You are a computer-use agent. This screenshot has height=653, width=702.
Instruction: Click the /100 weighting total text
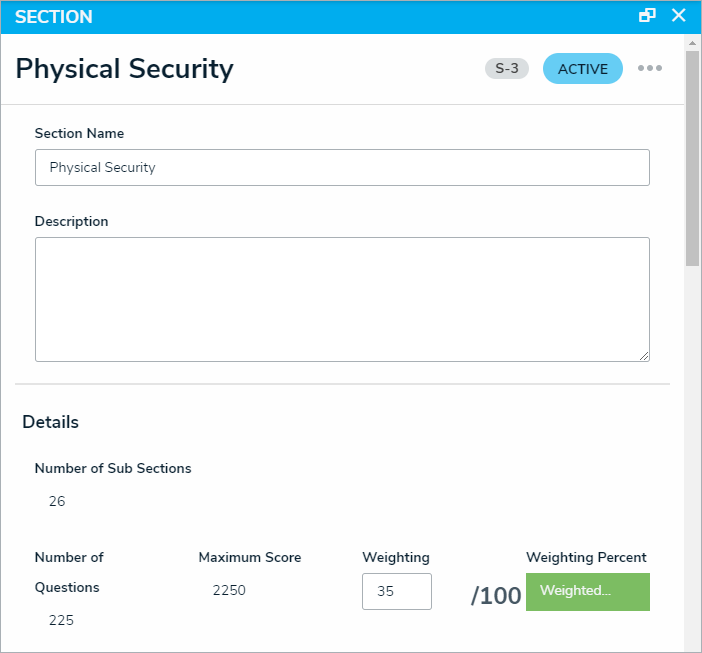[496, 596]
